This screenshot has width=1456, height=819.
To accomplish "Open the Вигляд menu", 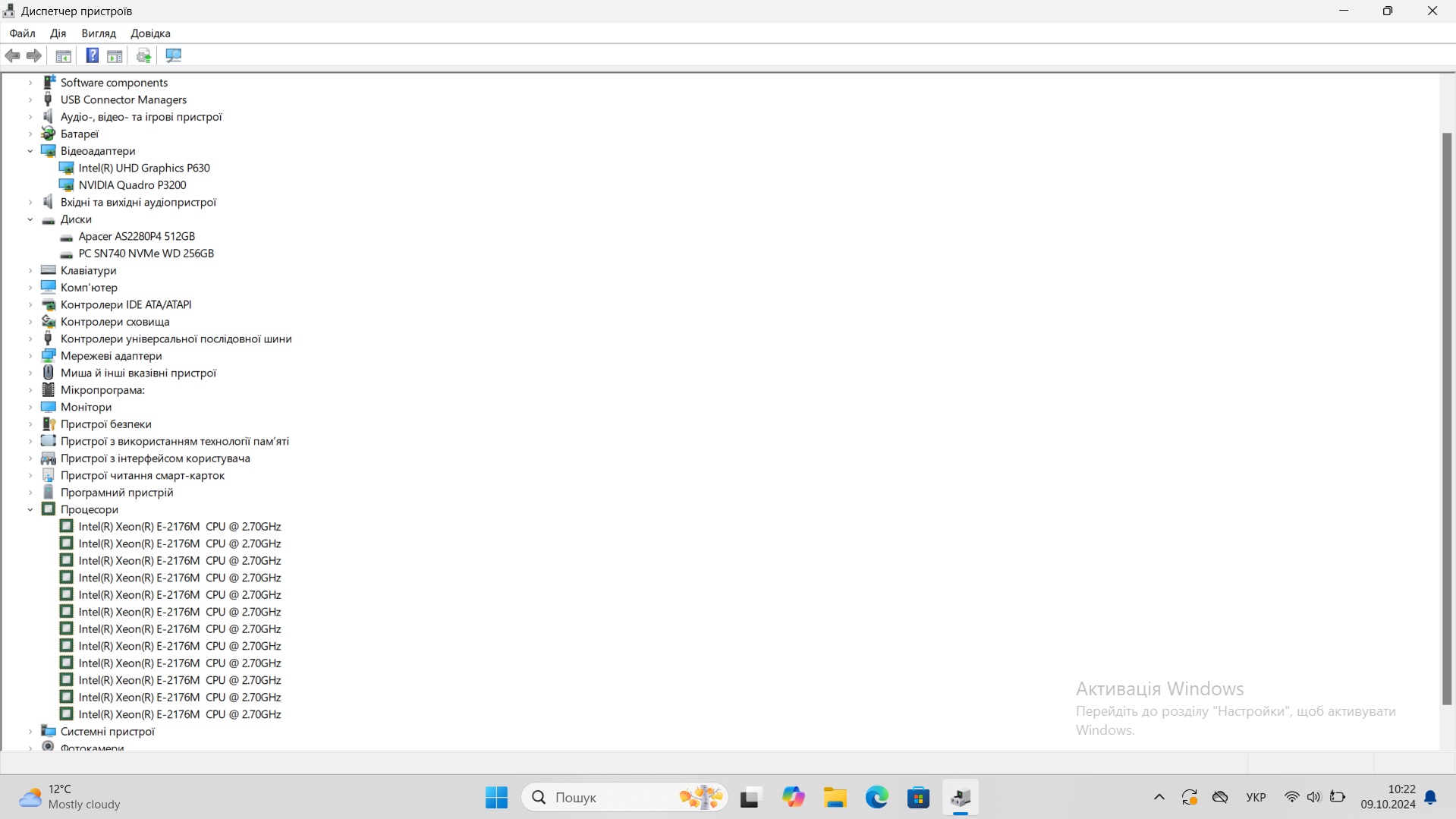I will (99, 33).
